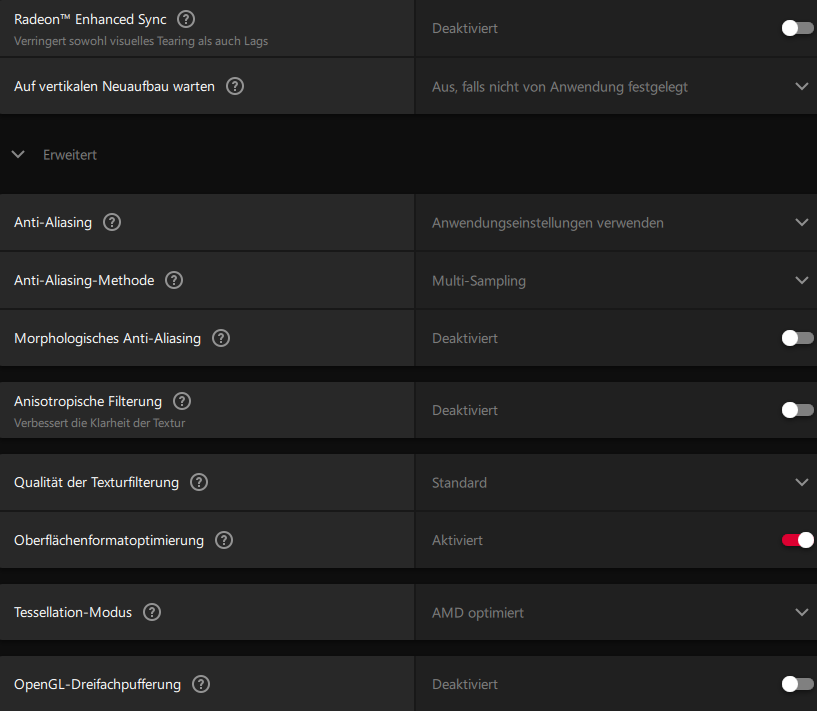Open Anti-Aliasing dropdown showing Anwendungseinstellungen verwenden
Viewport: 817px width, 711px height.
click(x=615, y=222)
